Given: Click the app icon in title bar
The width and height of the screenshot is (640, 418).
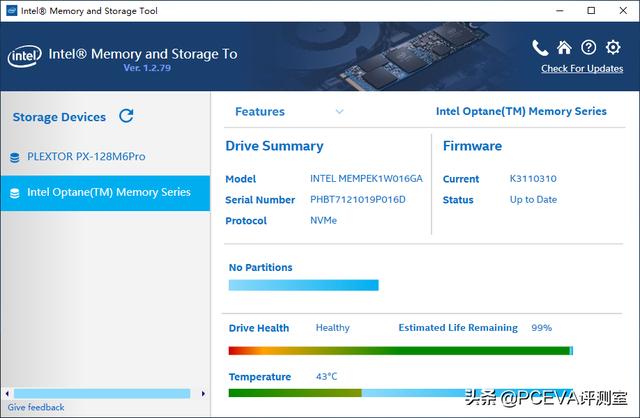Looking at the screenshot, I should pyautogui.click(x=12, y=11).
